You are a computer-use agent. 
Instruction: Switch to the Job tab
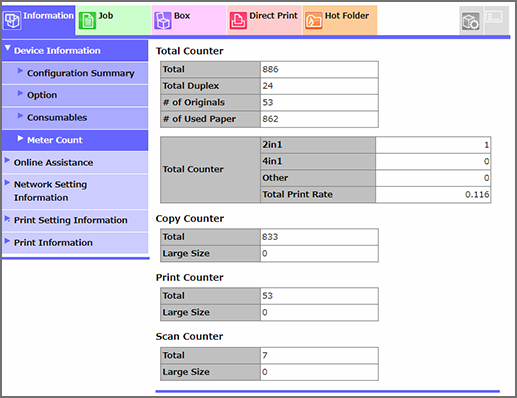coord(113,20)
